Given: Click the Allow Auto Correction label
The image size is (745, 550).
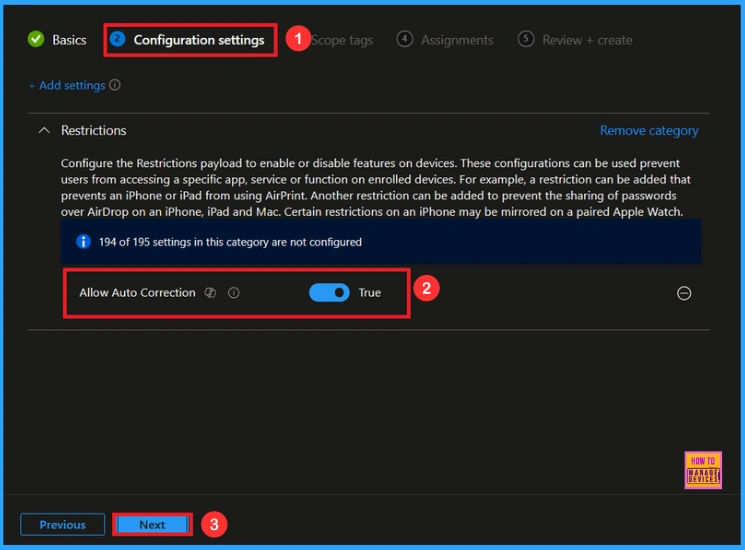Looking at the screenshot, I should (137, 293).
